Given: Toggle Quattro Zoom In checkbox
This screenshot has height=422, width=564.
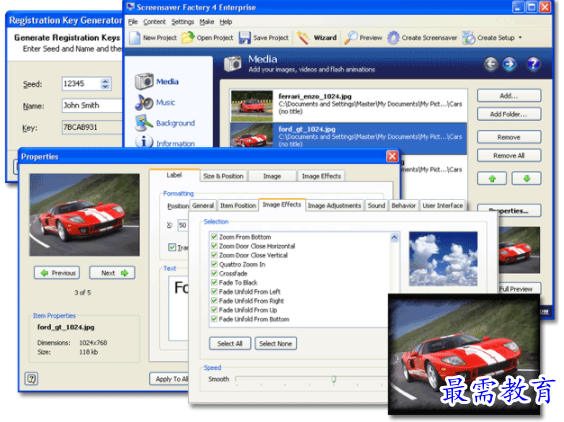Looking at the screenshot, I should 214,264.
